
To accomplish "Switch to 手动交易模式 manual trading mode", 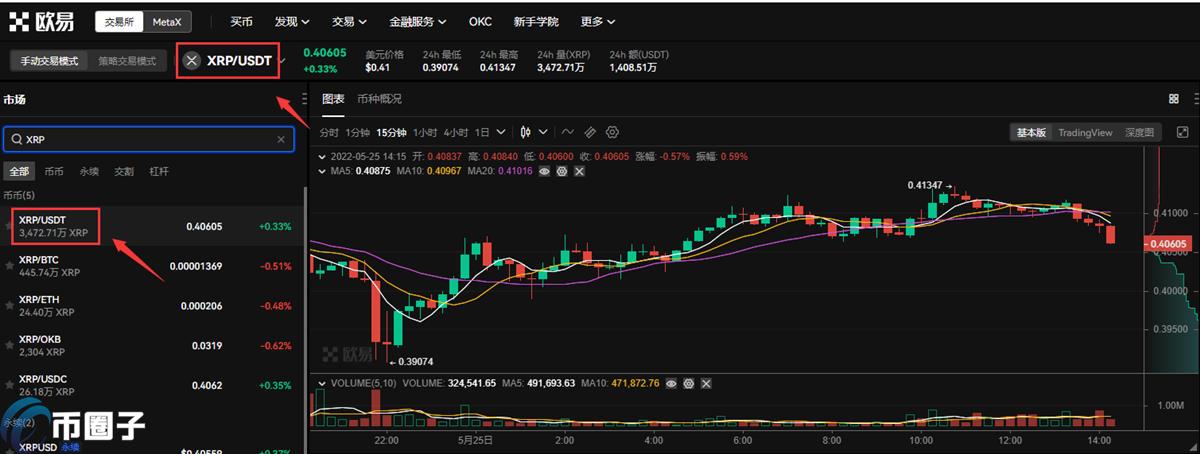I will pyautogui.click(x=49, y=61).
